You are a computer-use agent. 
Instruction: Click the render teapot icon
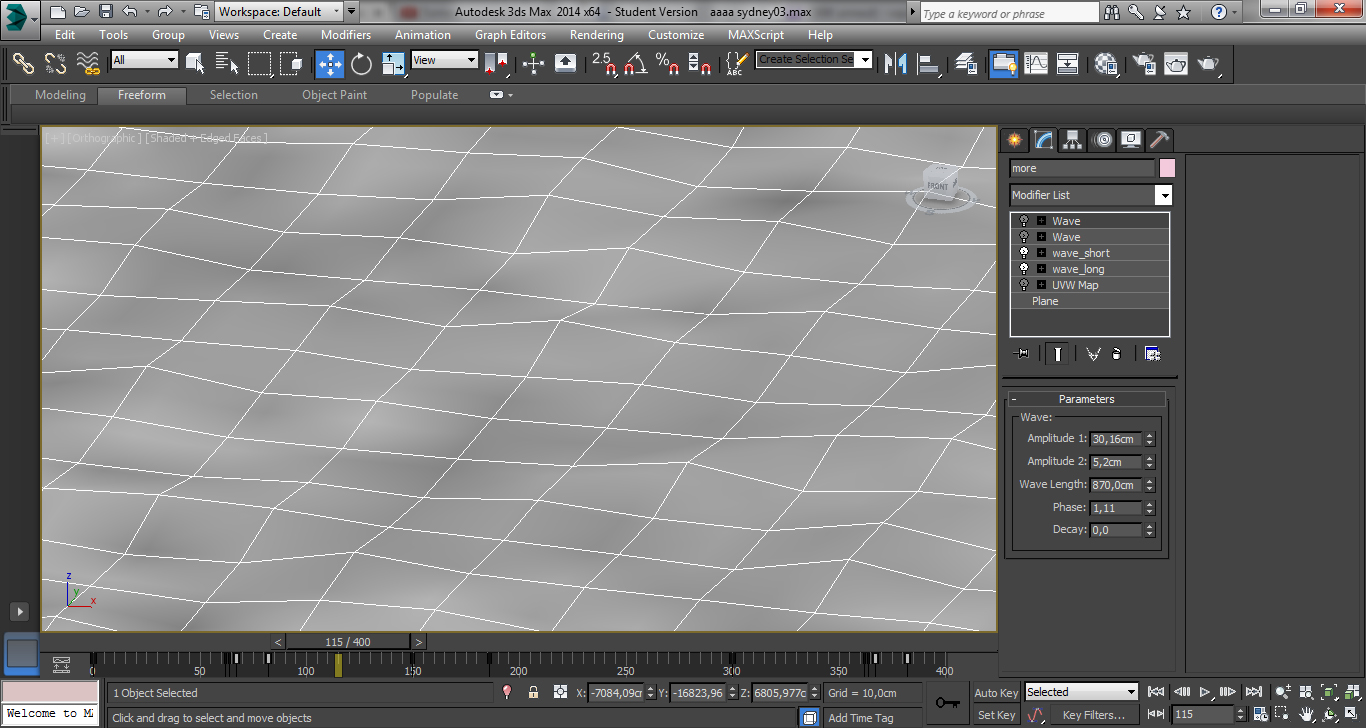(x=1208, y=64)
